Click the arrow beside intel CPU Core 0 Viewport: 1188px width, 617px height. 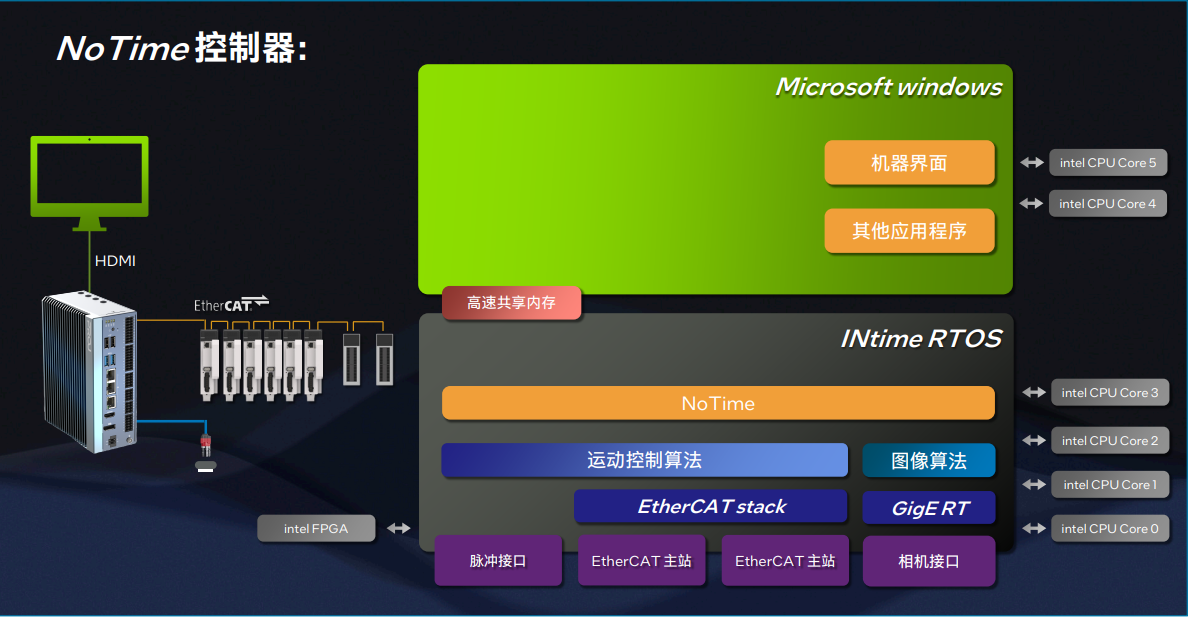coord(1033,528)
